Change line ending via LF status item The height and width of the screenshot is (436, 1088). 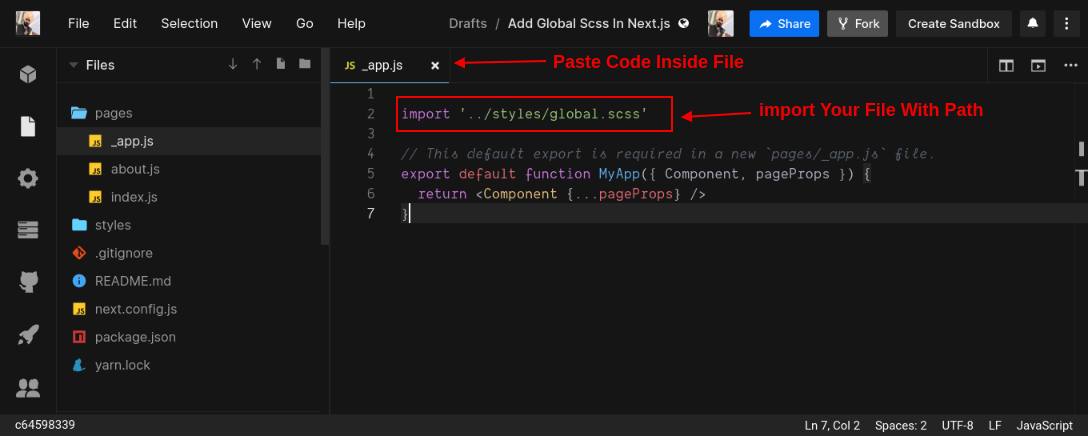995,426
